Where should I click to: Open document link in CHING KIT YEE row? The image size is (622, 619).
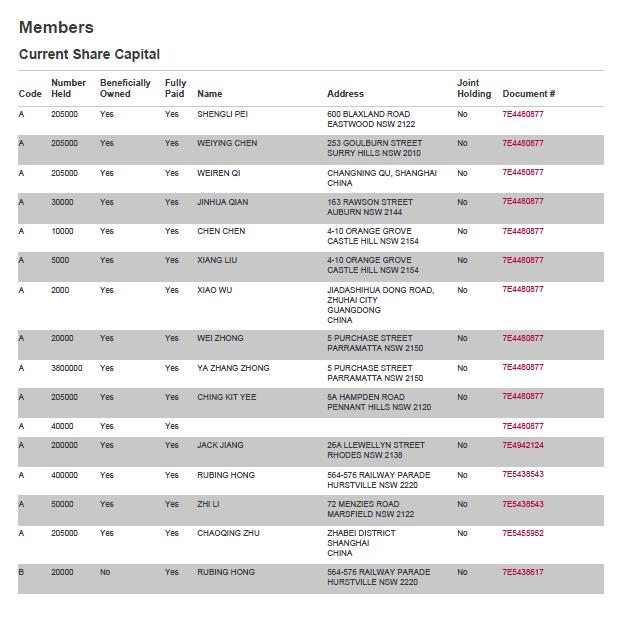tap(522, 397)
